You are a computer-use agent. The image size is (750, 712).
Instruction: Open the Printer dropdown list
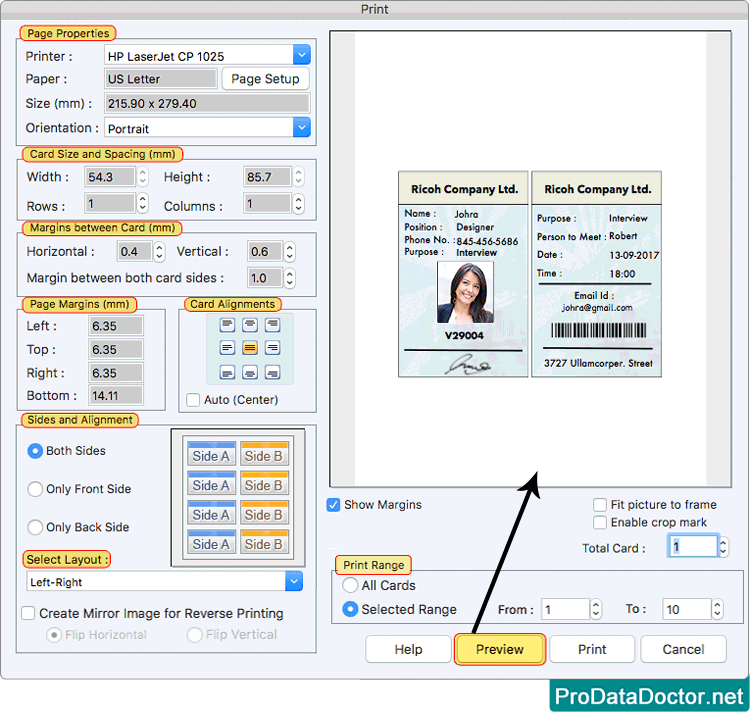pos(302,55)
